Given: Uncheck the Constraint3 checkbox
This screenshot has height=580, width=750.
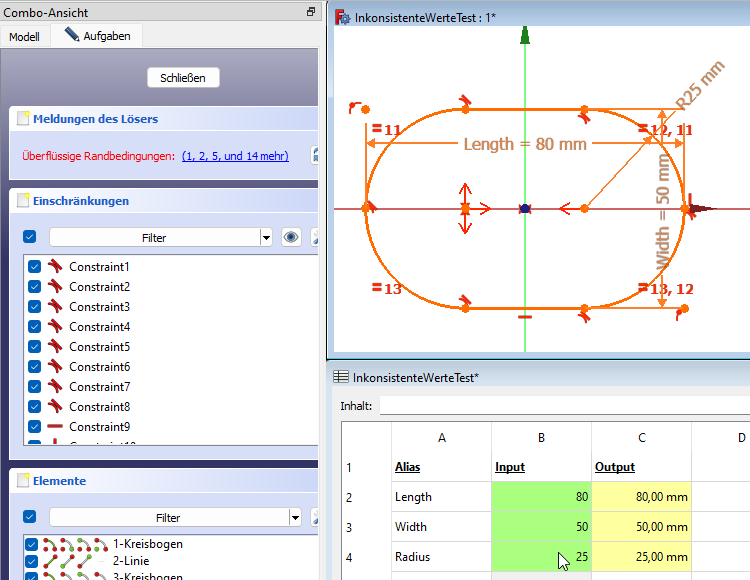Looking at the screenshot, I should point(35,307).
